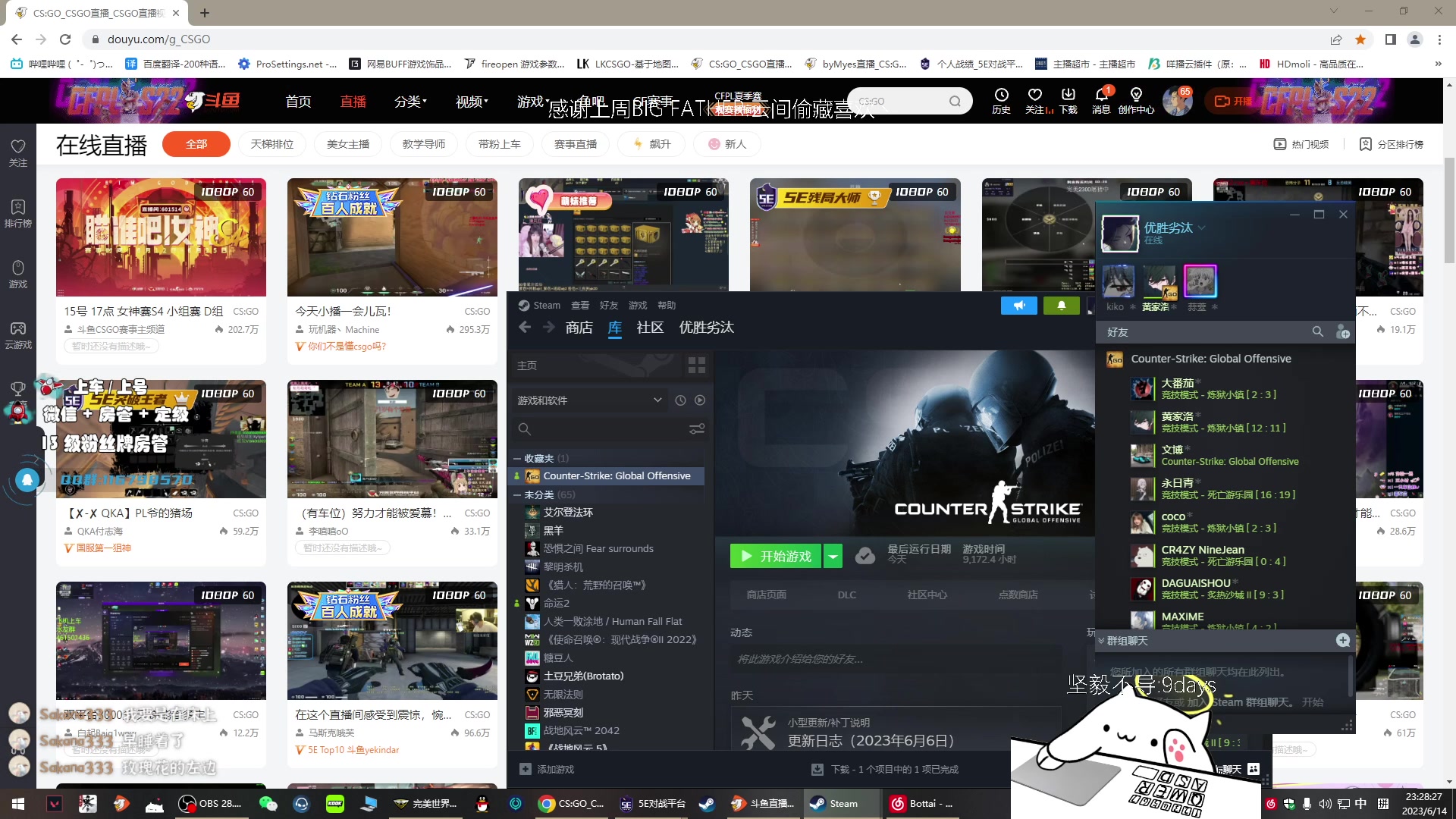Image resolution: width=1456 pixels, height=819 pixels.
Task: Open 5E对战平台 from taskbar
Action: [653, 804]
